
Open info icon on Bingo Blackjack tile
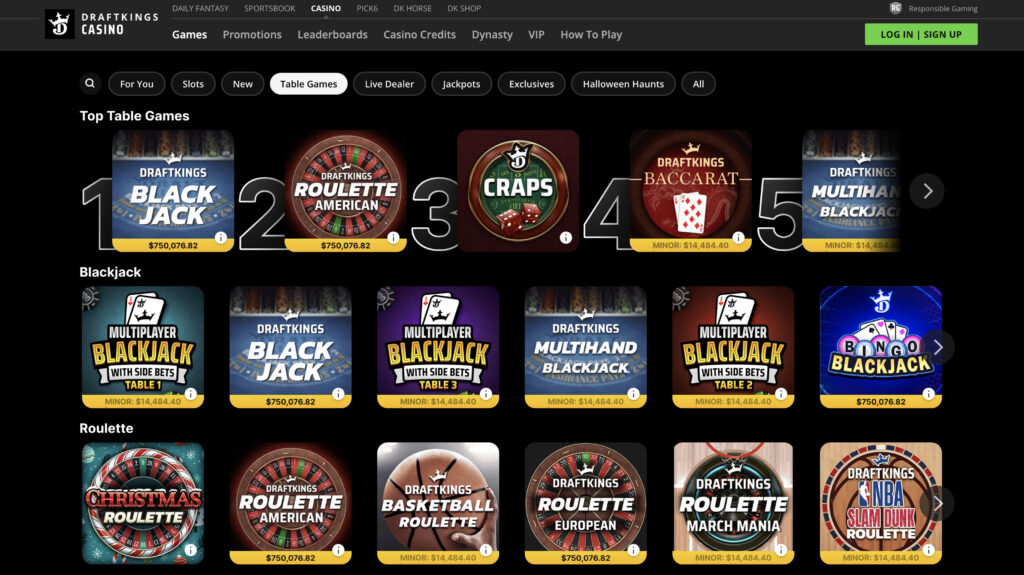tap(929, 394)
